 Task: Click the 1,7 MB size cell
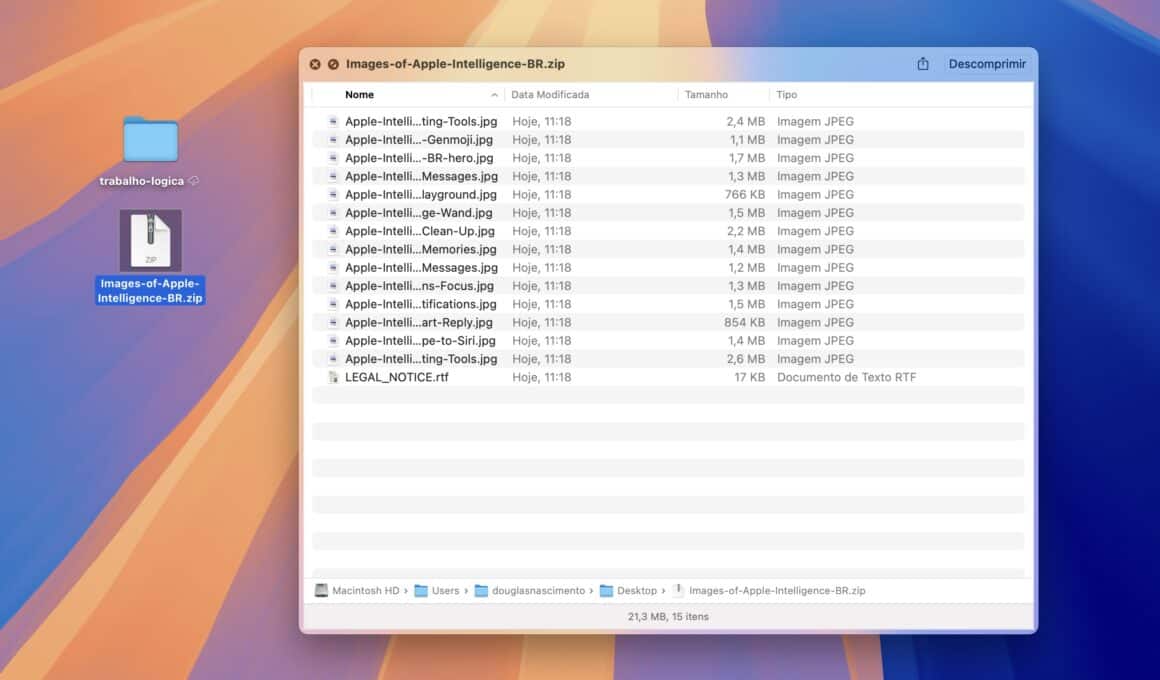point(747,158)
